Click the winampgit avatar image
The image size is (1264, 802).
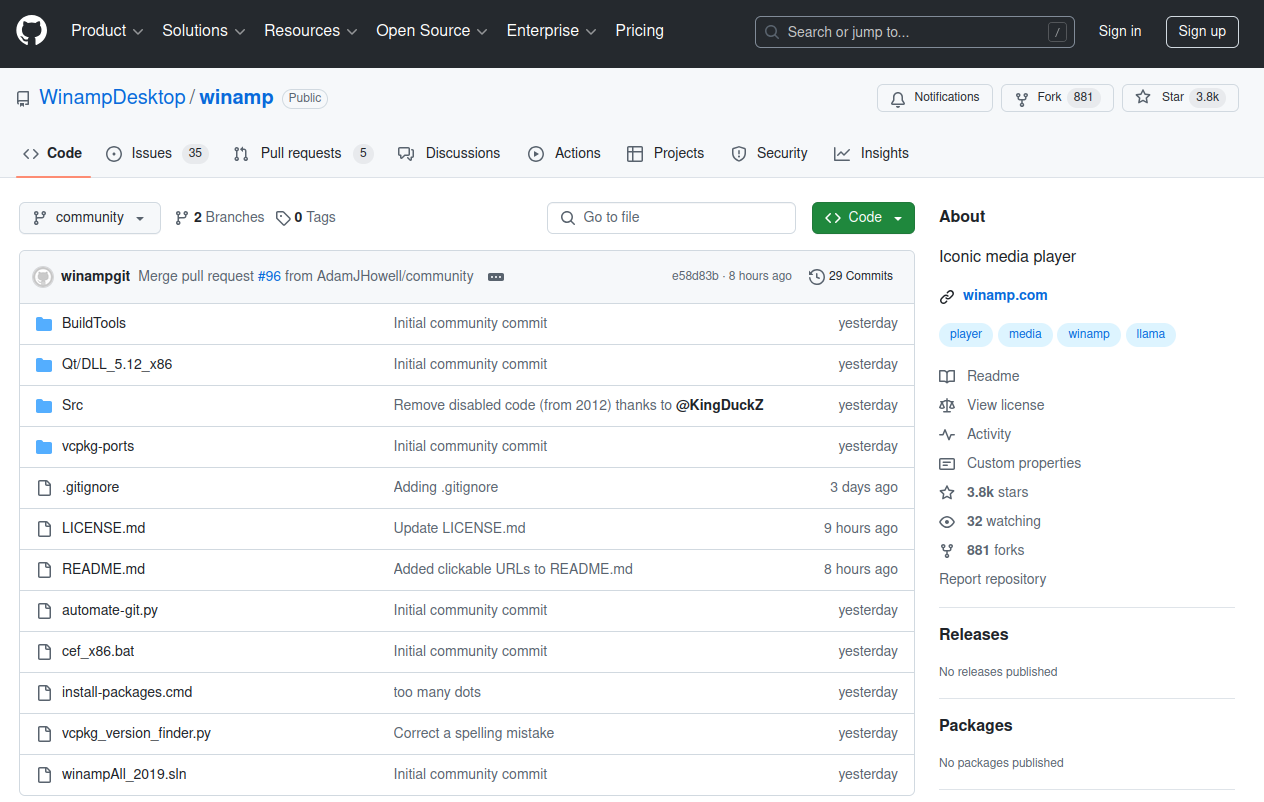pos(43,277)
